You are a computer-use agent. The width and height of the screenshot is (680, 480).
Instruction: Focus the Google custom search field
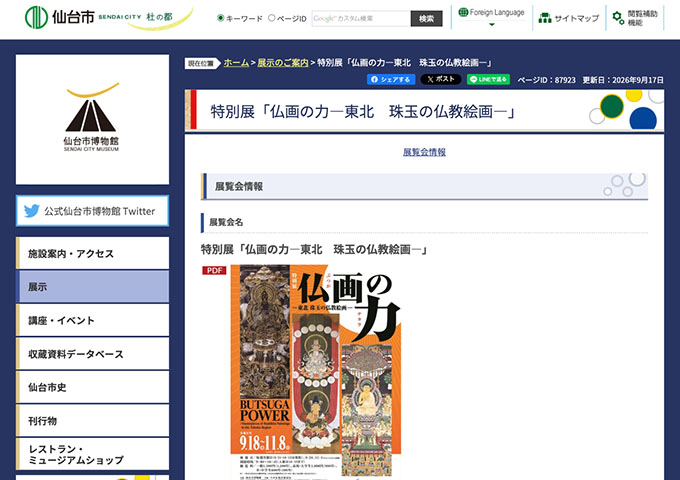click(361, 19)
